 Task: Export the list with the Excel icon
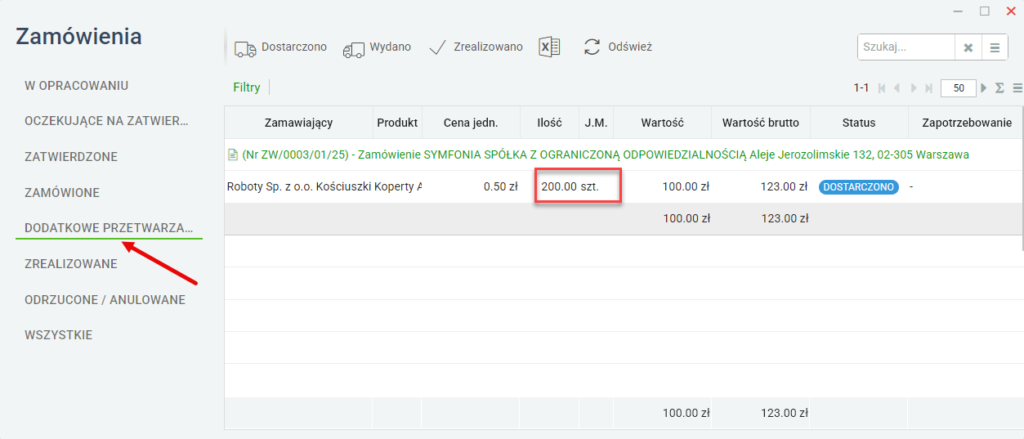coord(550,47)
